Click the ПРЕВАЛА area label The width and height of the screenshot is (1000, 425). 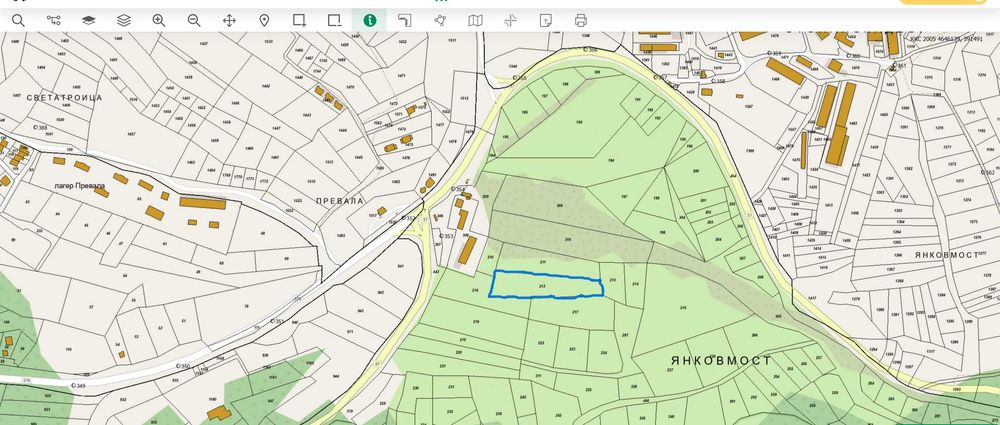click(x=340, y=200)
